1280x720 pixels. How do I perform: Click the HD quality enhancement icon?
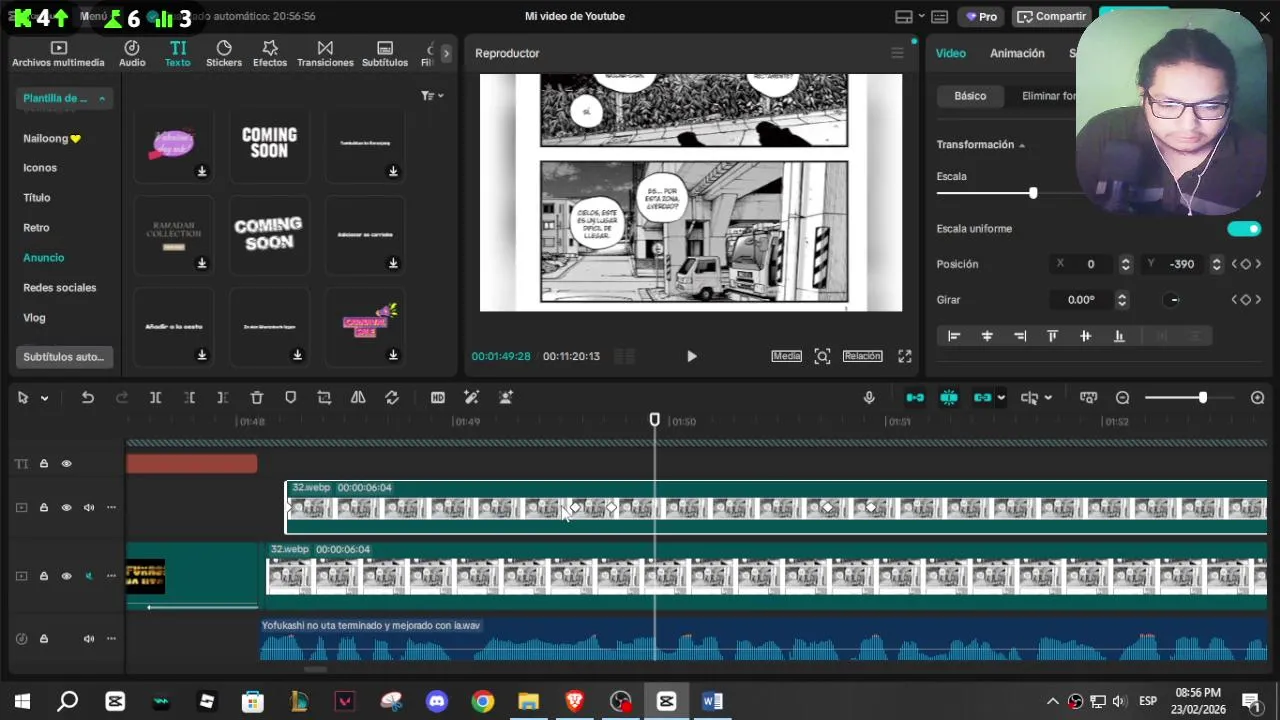coord(437,398)
